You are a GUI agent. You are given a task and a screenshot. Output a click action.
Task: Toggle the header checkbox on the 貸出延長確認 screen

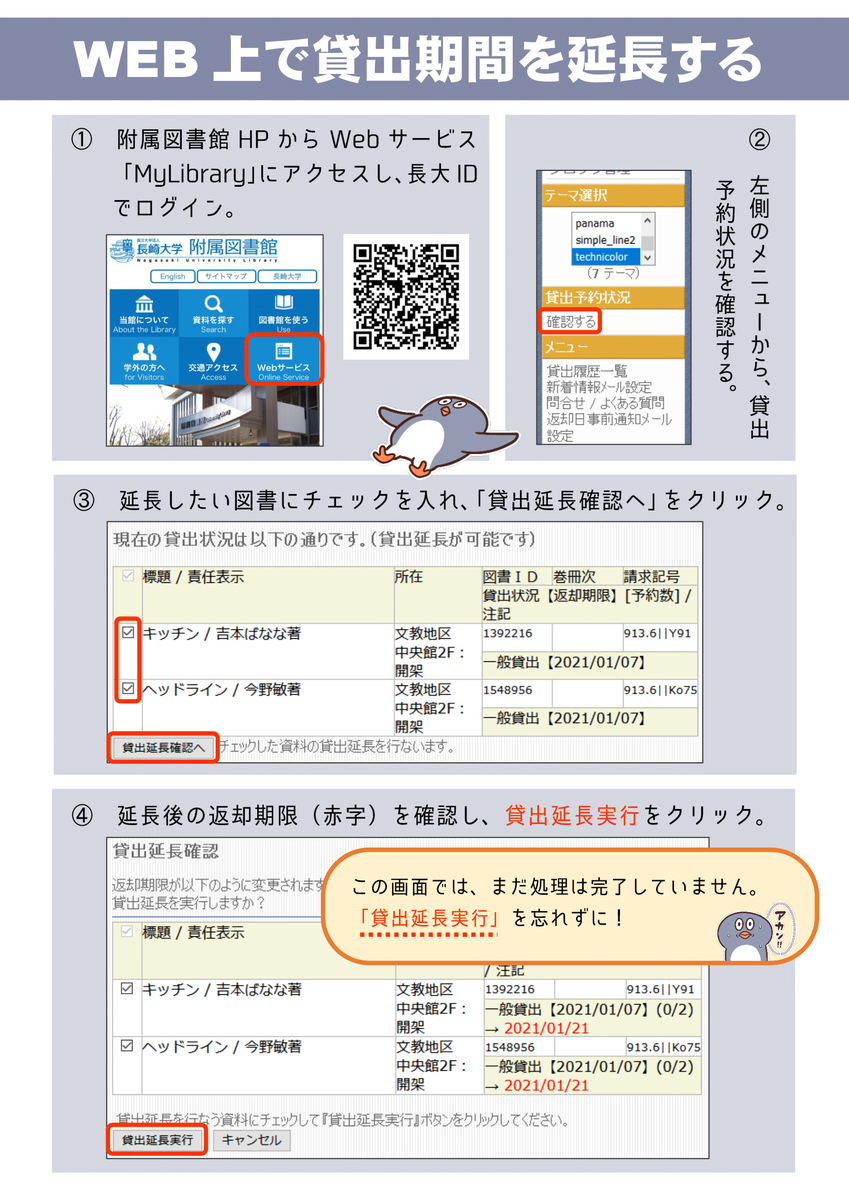127,932
